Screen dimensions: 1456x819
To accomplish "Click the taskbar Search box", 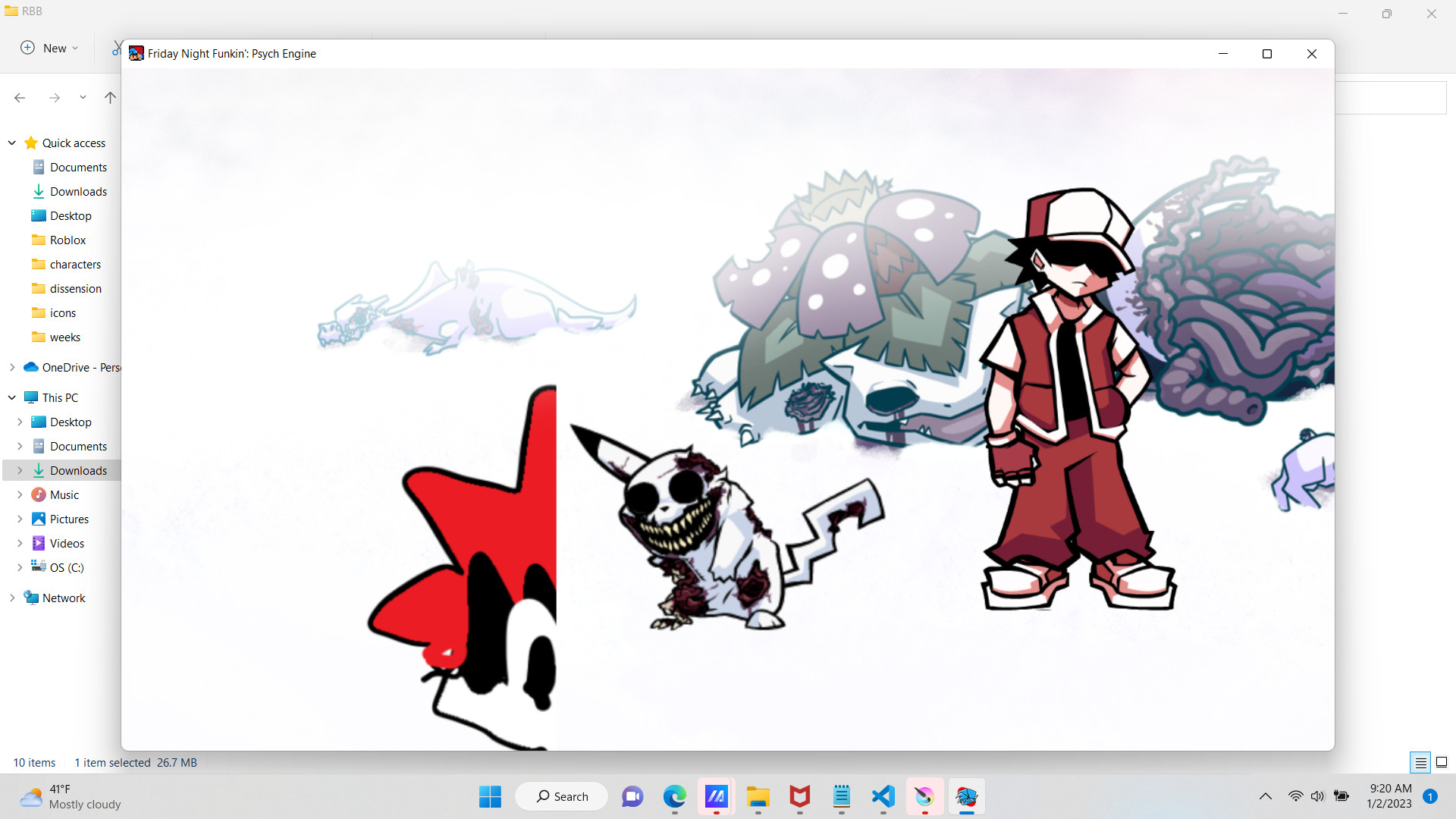I will (x=562, y=796).
